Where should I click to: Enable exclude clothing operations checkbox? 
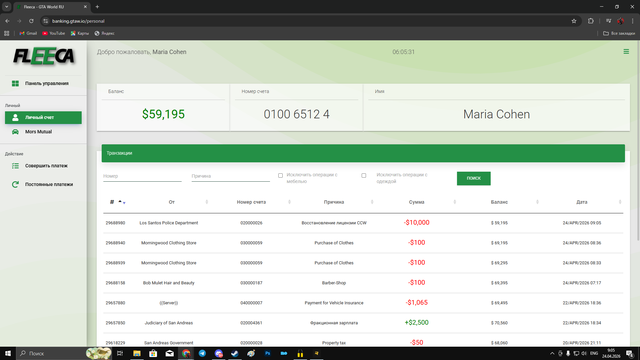coord(364,176)
